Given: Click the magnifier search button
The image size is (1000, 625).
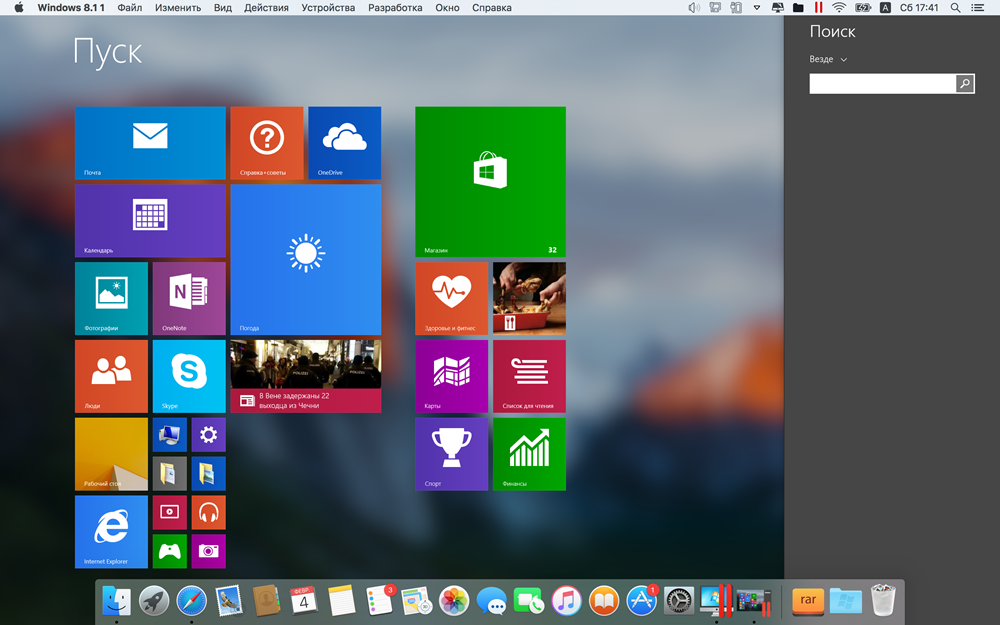Looking at the screenshot, I should pos(965,84).
